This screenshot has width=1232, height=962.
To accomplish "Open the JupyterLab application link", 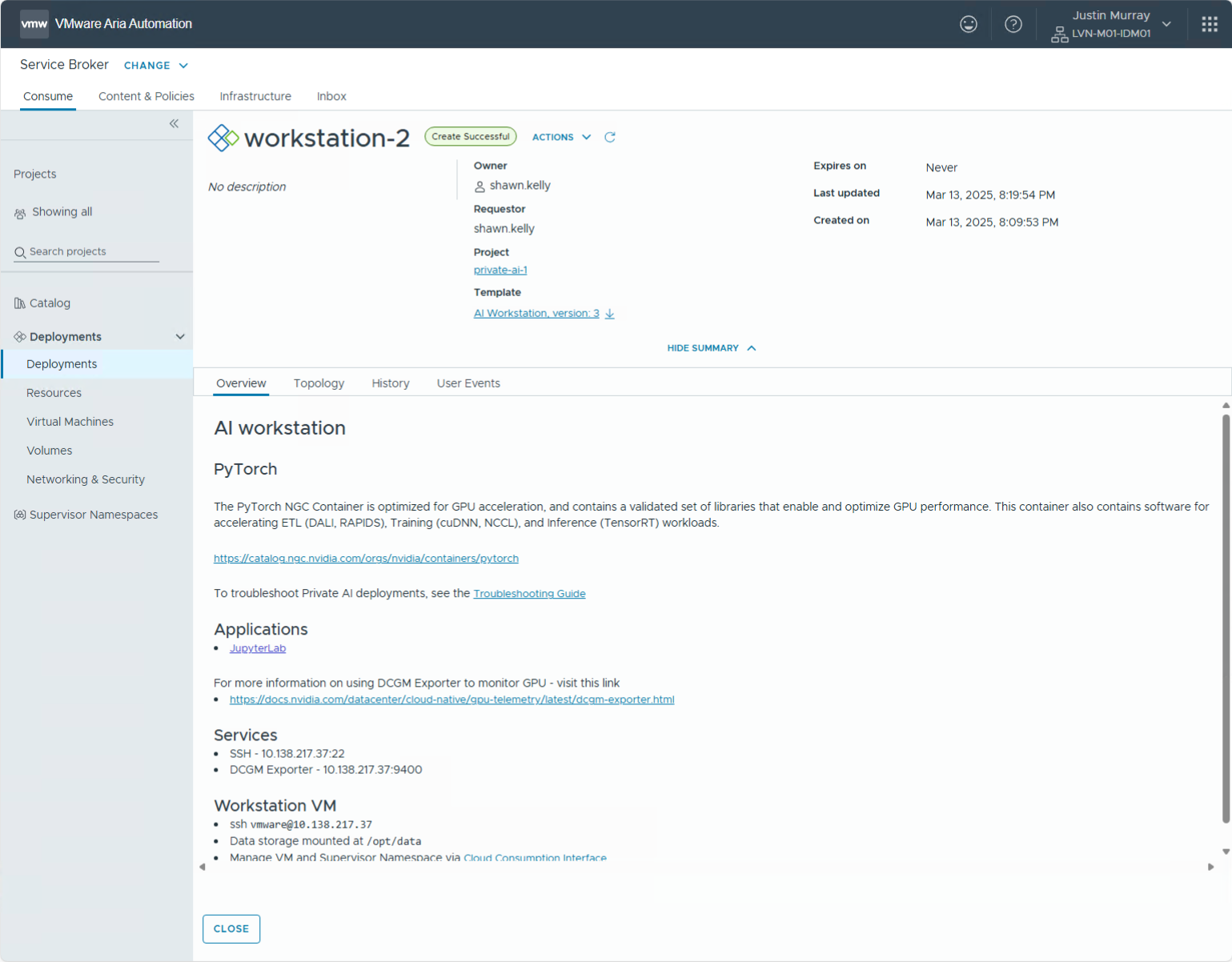I will (x=258, y=648).
